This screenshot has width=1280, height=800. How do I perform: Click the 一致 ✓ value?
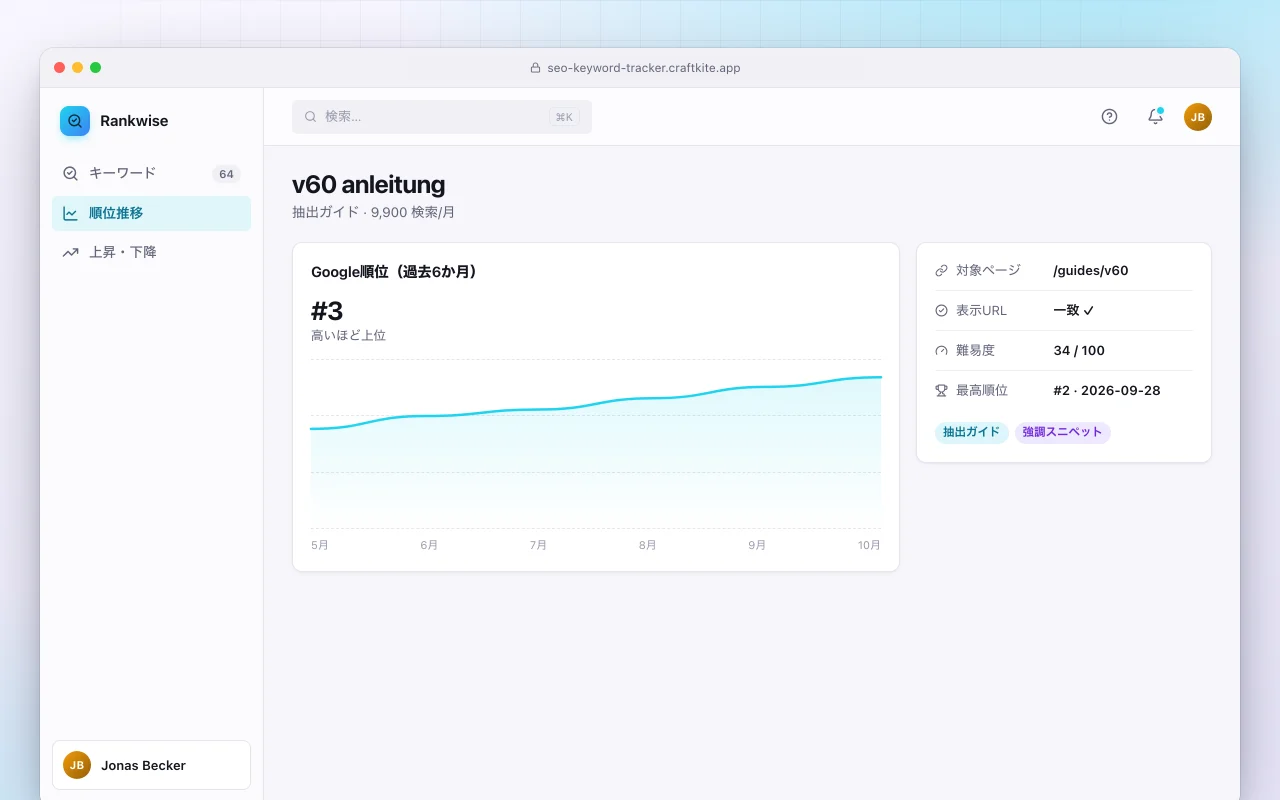click(1074, 310)
